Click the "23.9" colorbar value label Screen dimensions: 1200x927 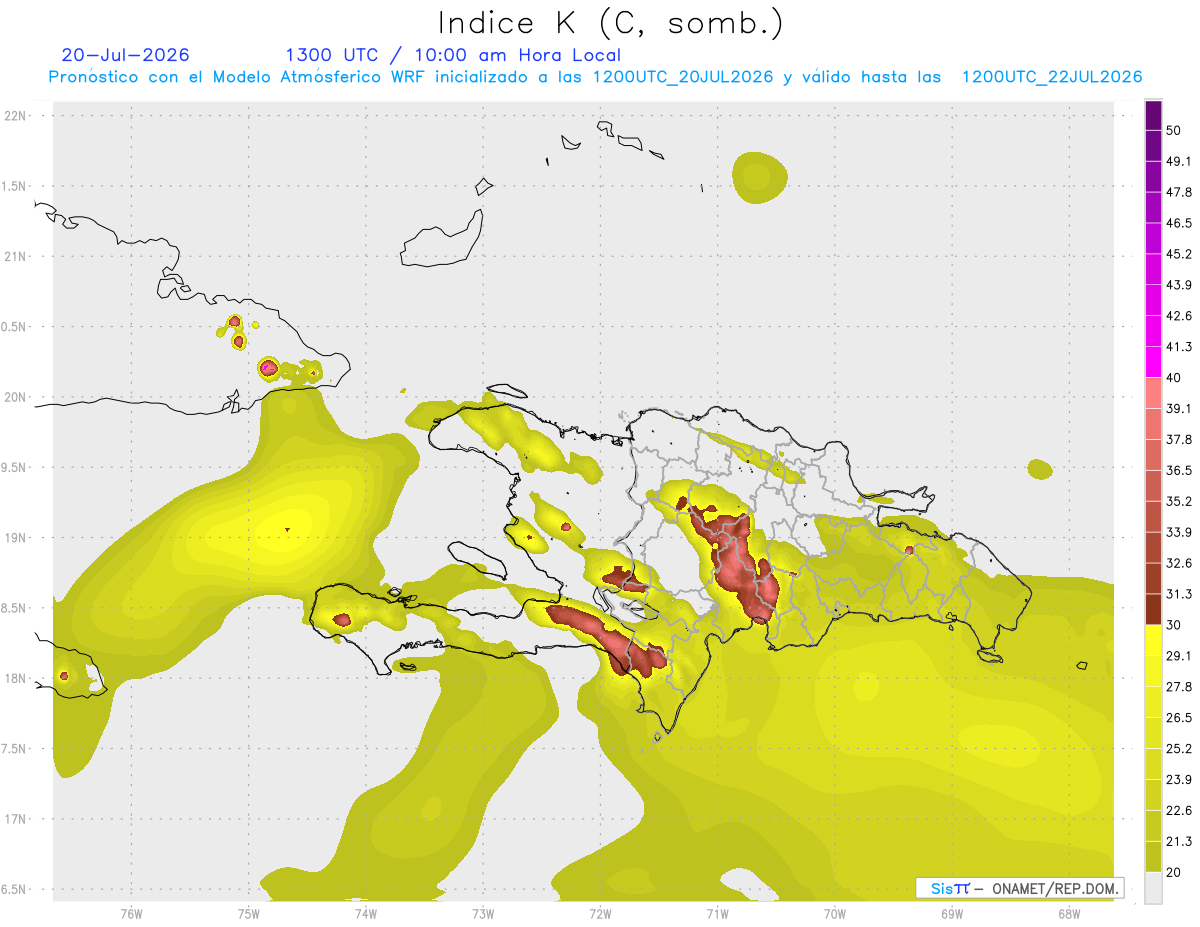1179,780
